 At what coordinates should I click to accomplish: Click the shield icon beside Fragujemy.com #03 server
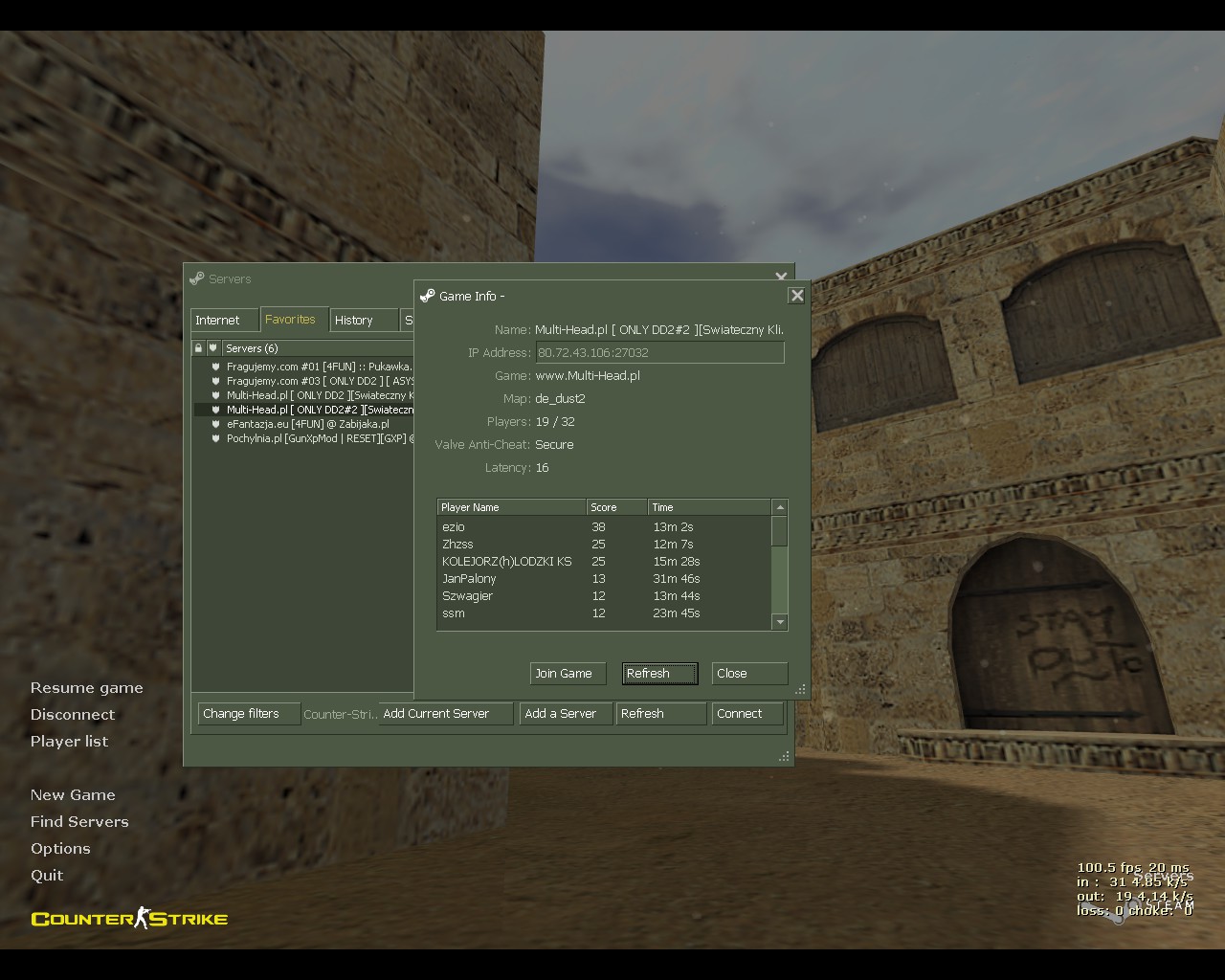(216, 381)
